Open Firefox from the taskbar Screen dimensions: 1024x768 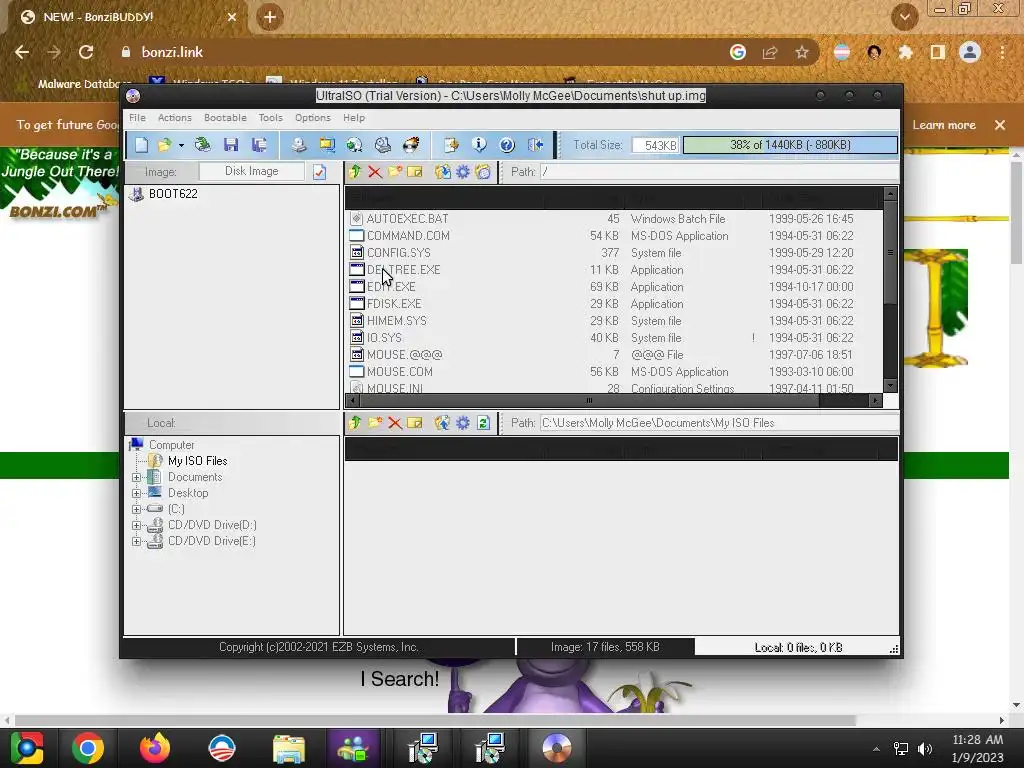click(155, 748)
